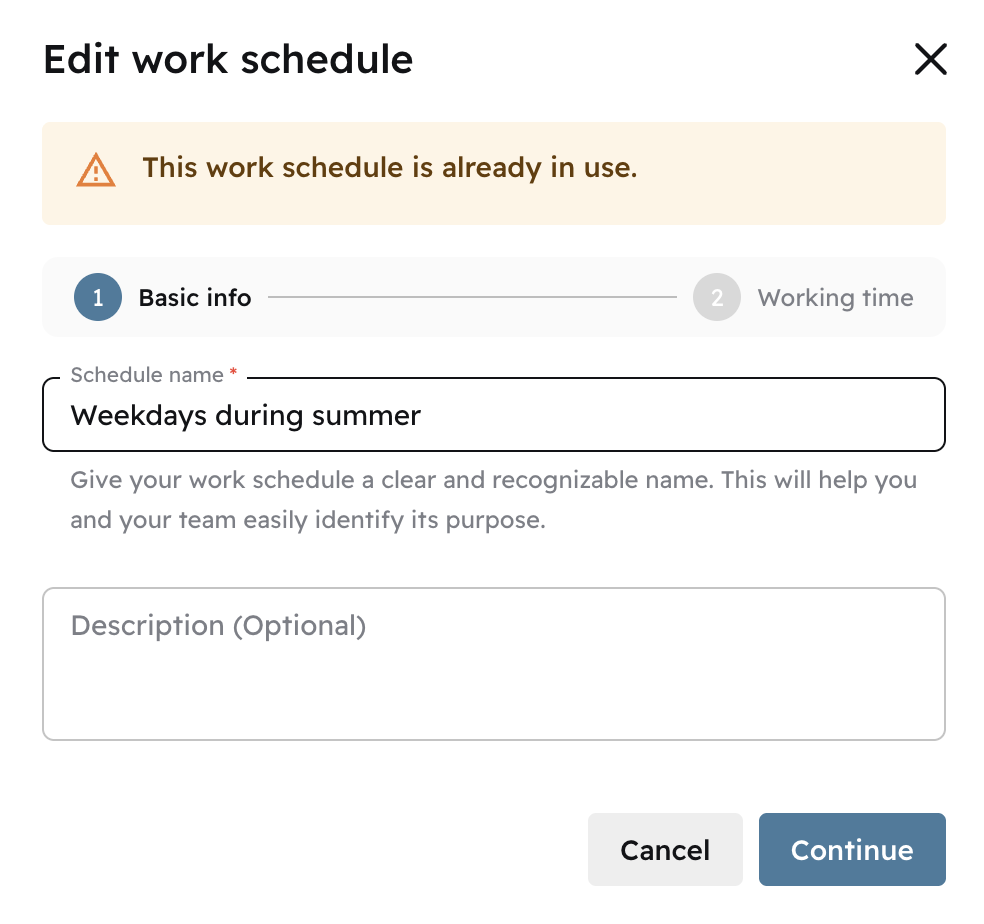Screen dimensions: 984x924
Task: Click the Edit work schedule title
Action: click(227, 59)
